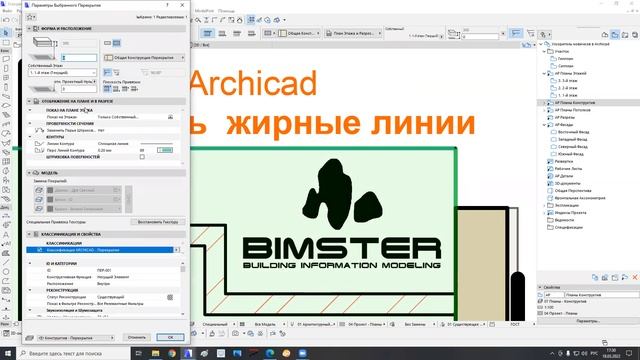Open the layer dropdown Конструктив - Перекрытия
The height and width of the screenshot is (360, 640).
pos(76,338)
